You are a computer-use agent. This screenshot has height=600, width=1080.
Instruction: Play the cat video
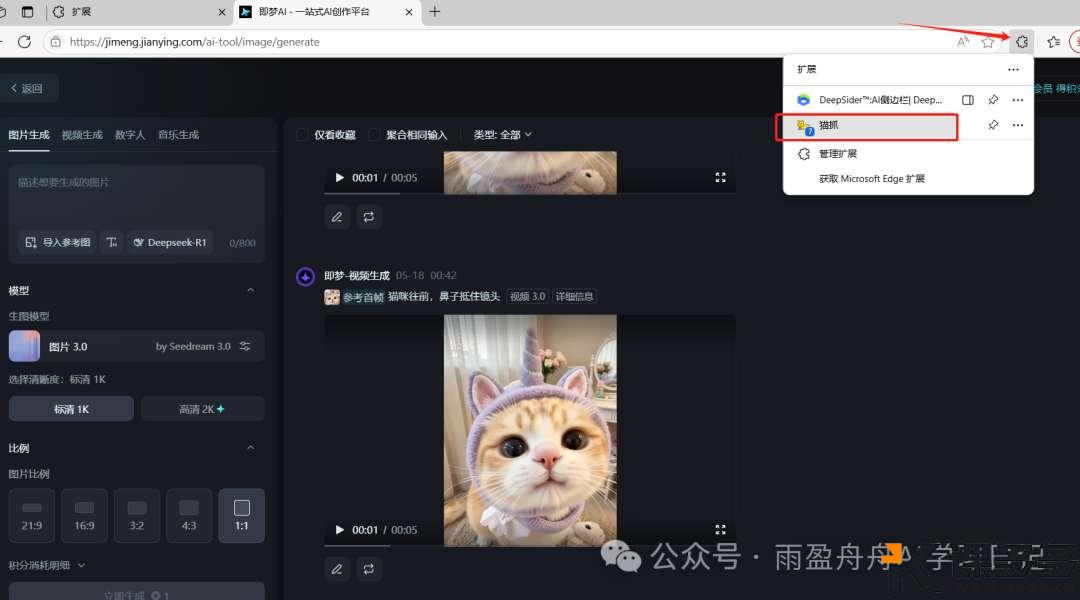click(x=339, y=530)
